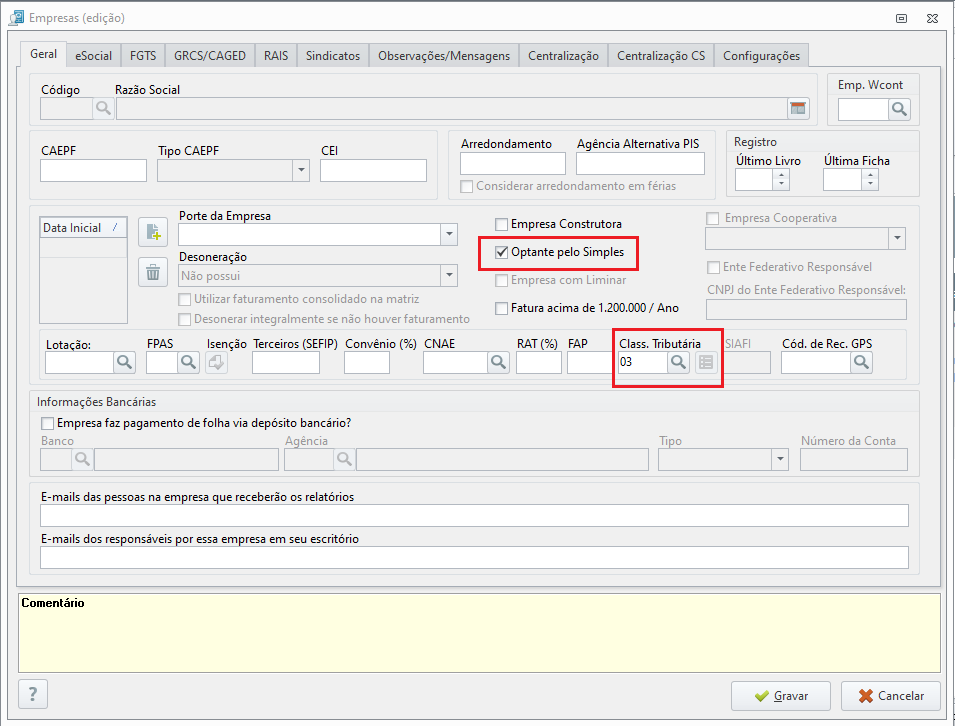The image size is (955, 726).
Task: Click the relatórios recipients e-mails field
Action: [474, 515]
